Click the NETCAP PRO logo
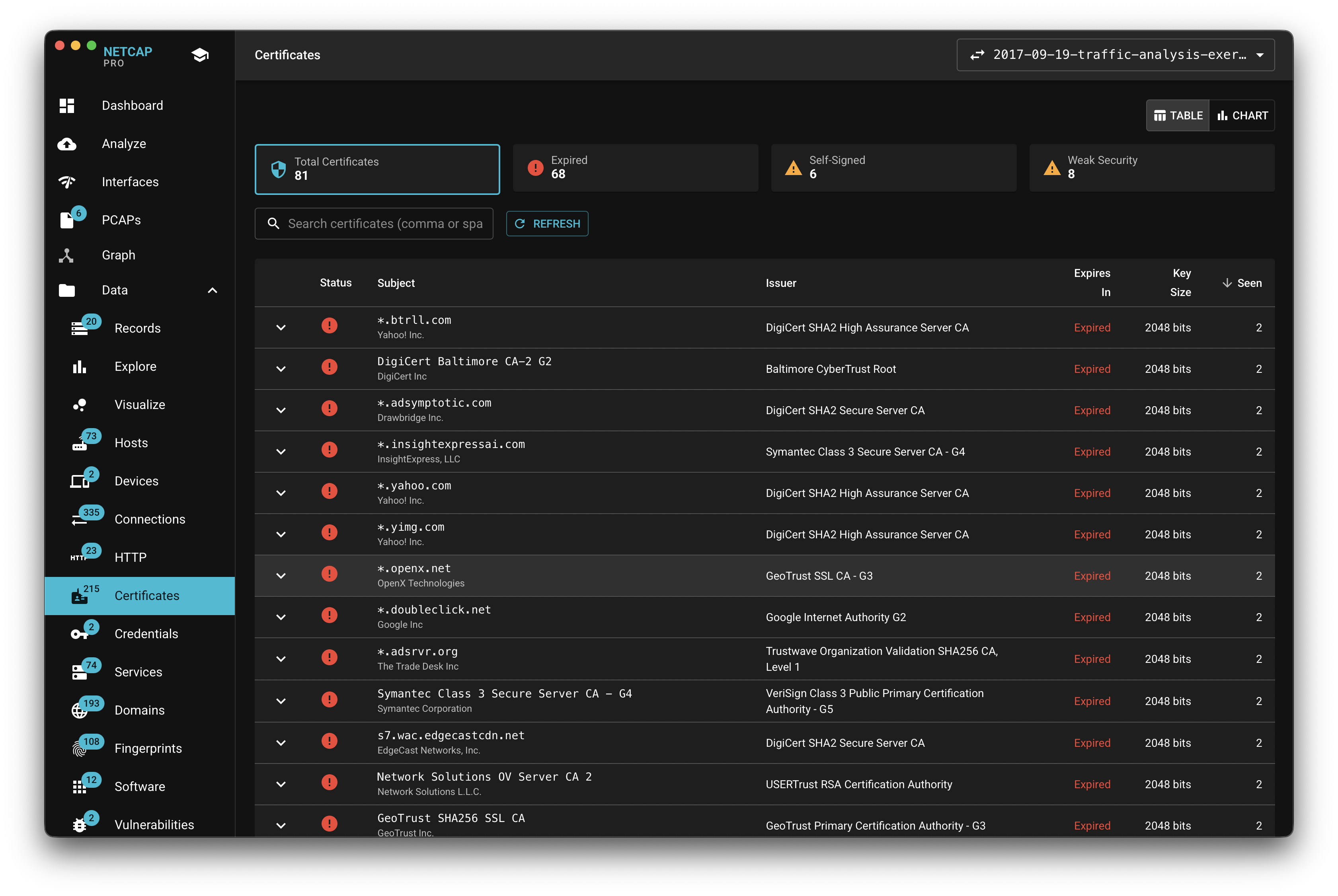This screenshot has width=1338, height=896. [127, 56]
